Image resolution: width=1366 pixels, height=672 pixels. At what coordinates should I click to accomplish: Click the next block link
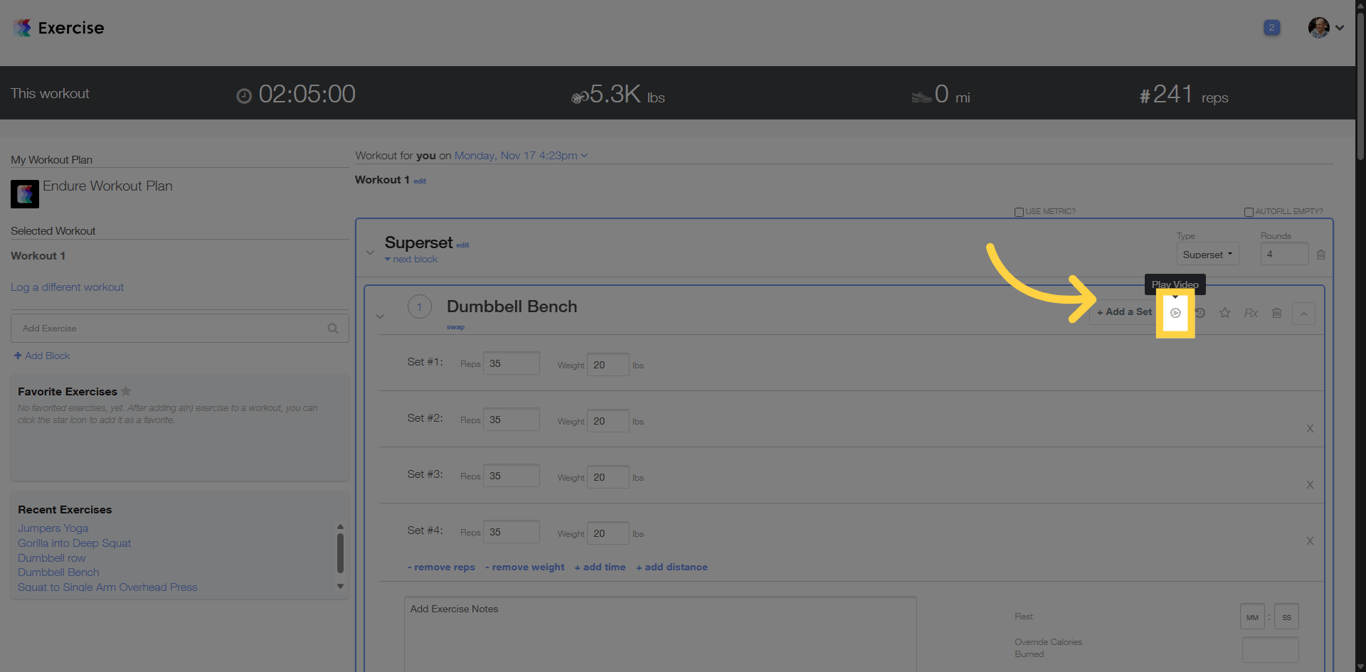point(411,260)
